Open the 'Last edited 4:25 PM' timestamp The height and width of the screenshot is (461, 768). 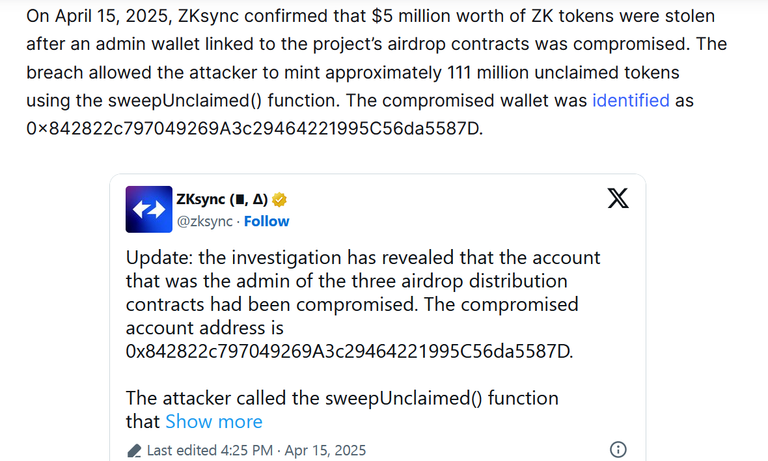(x=210, y=450)
